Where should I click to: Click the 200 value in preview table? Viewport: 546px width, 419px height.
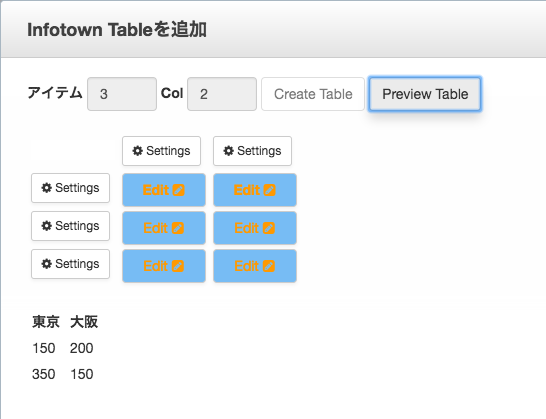(x=81, y=348)
